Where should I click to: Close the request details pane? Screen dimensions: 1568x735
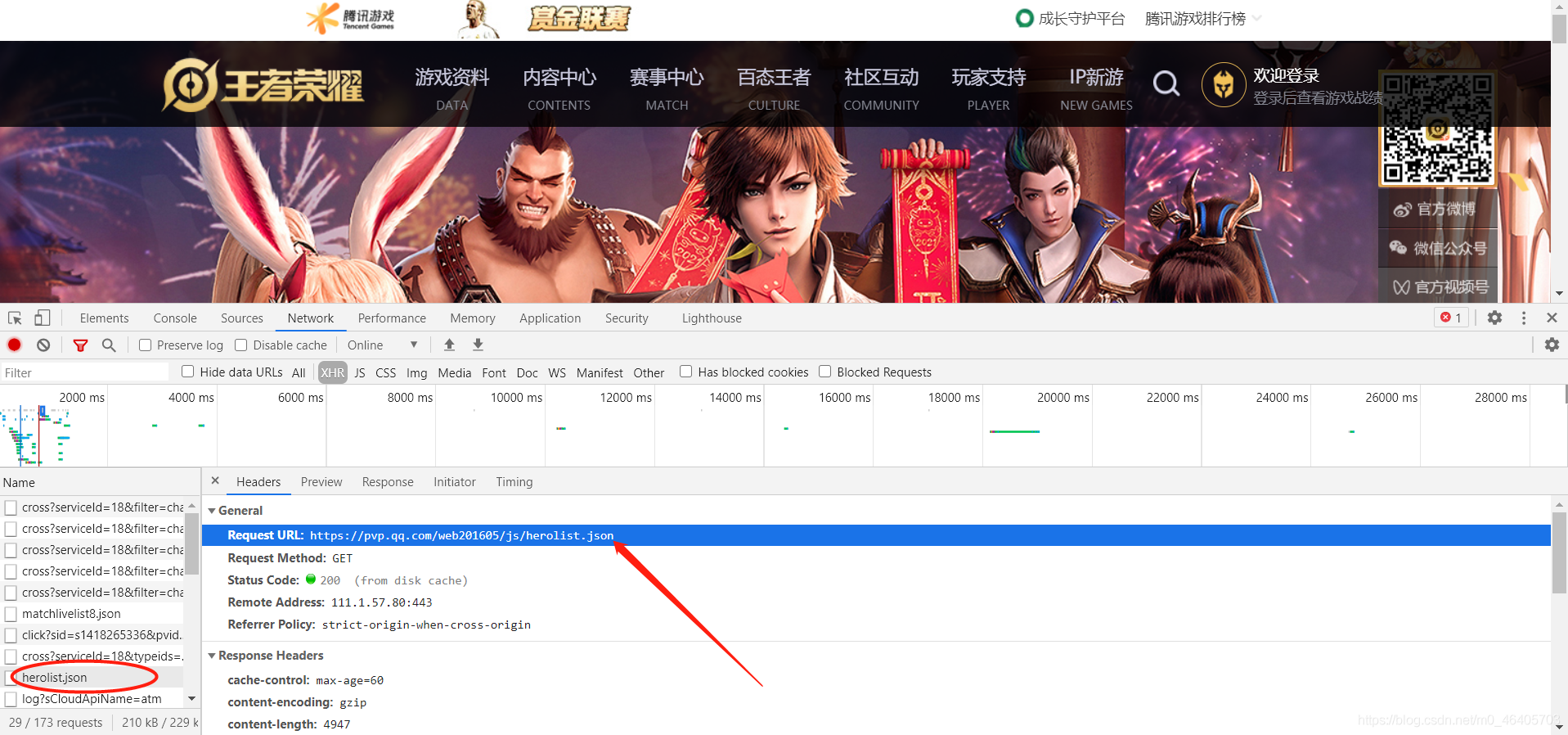(x=215, y=480)
